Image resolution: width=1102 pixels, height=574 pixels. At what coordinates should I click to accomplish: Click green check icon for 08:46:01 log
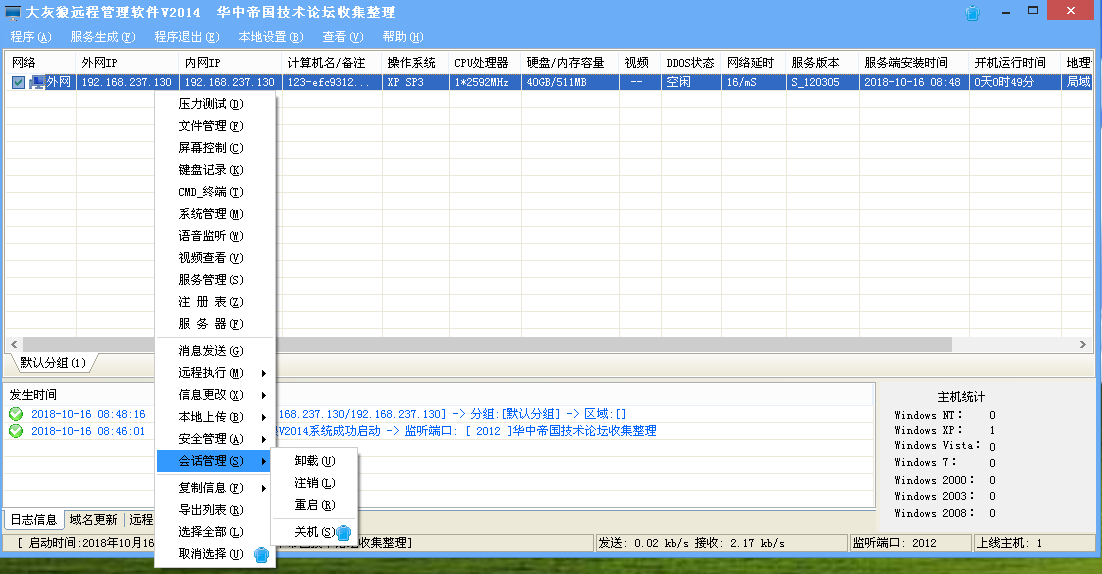coord(16,431)
